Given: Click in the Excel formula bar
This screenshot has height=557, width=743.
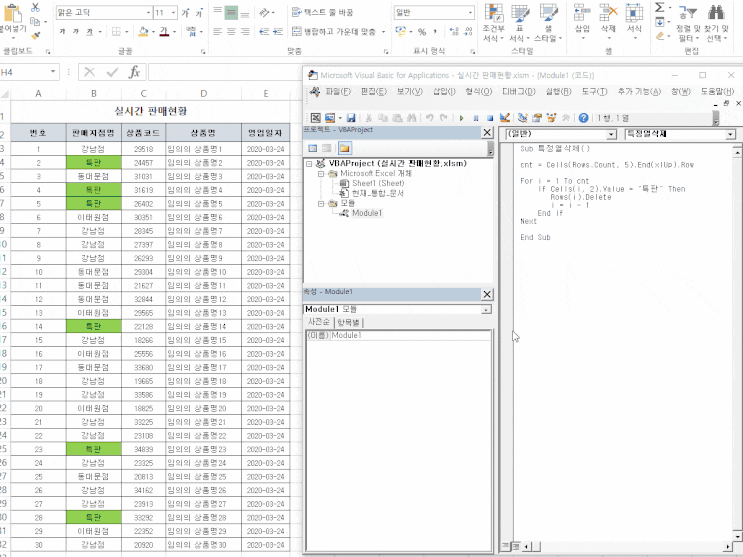Looking at the screenshot, I should coord(225,72).
